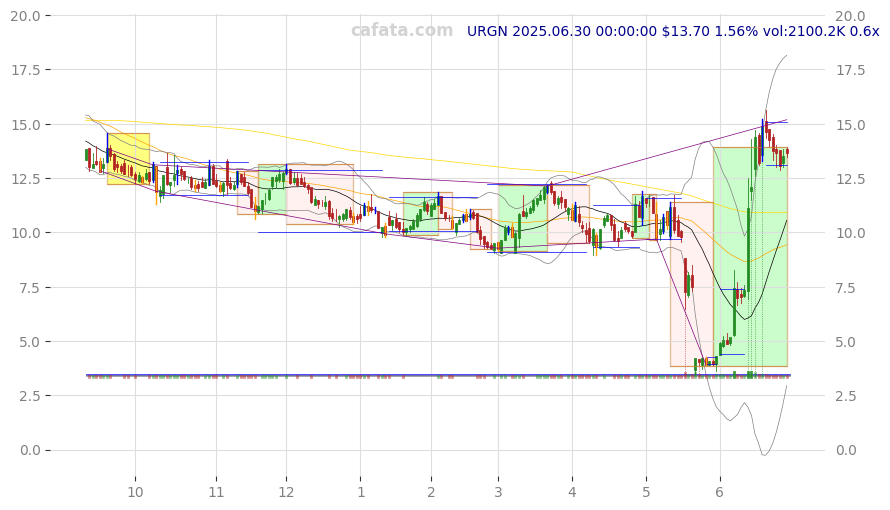Click the URGN 2025.06.30 price header text
The height and width of the screenshot is (510, 890).
click(673, 31)
